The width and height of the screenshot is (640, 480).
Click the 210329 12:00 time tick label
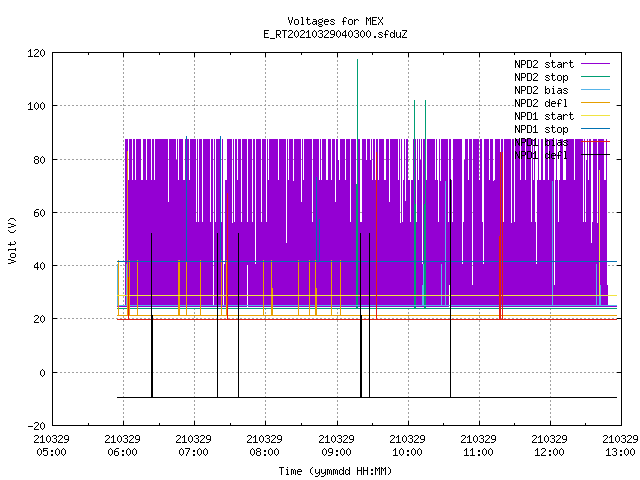(x=549, y=446)
